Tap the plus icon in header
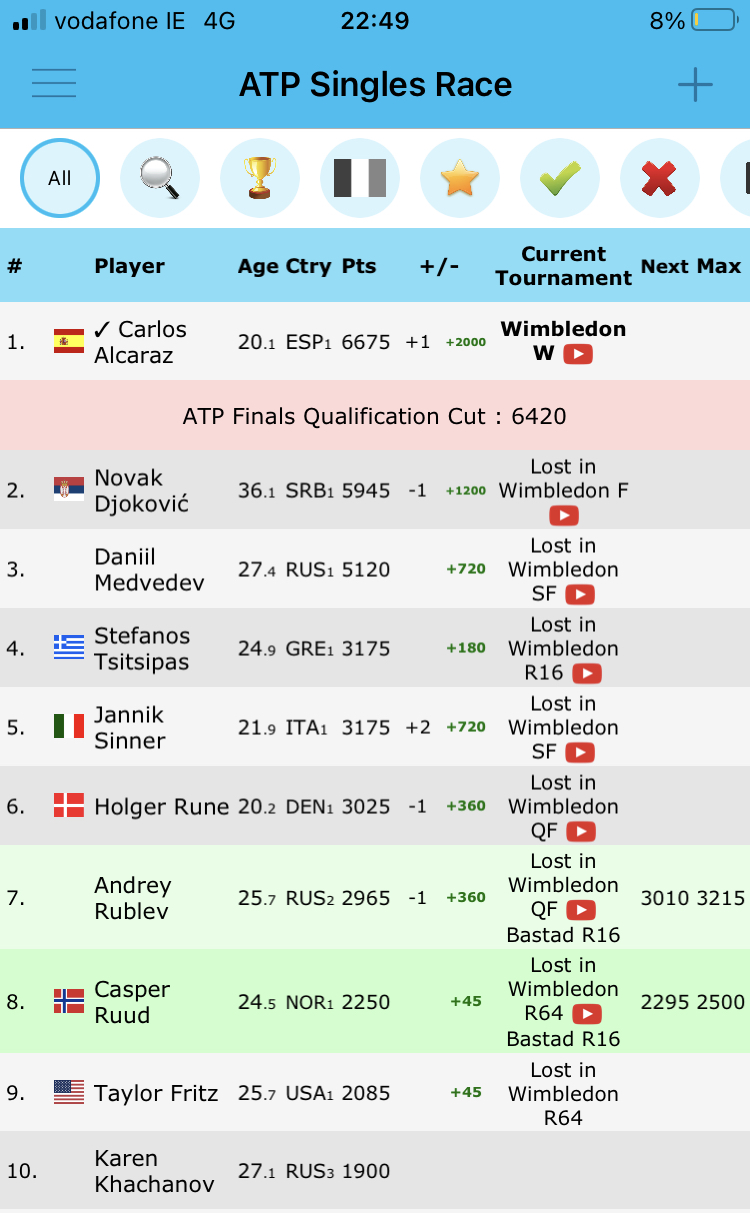This screenshot has height=1213, width=750. 695,85
